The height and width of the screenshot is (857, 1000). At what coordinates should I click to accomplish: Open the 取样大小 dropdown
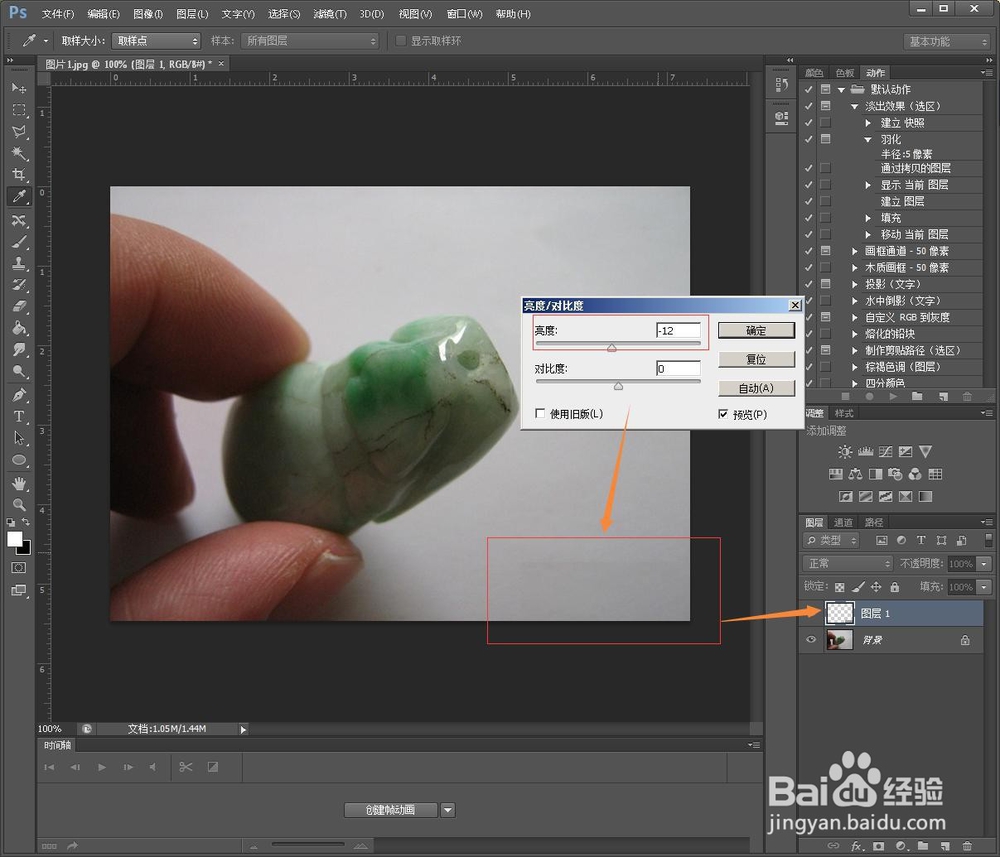pos(156,41)
